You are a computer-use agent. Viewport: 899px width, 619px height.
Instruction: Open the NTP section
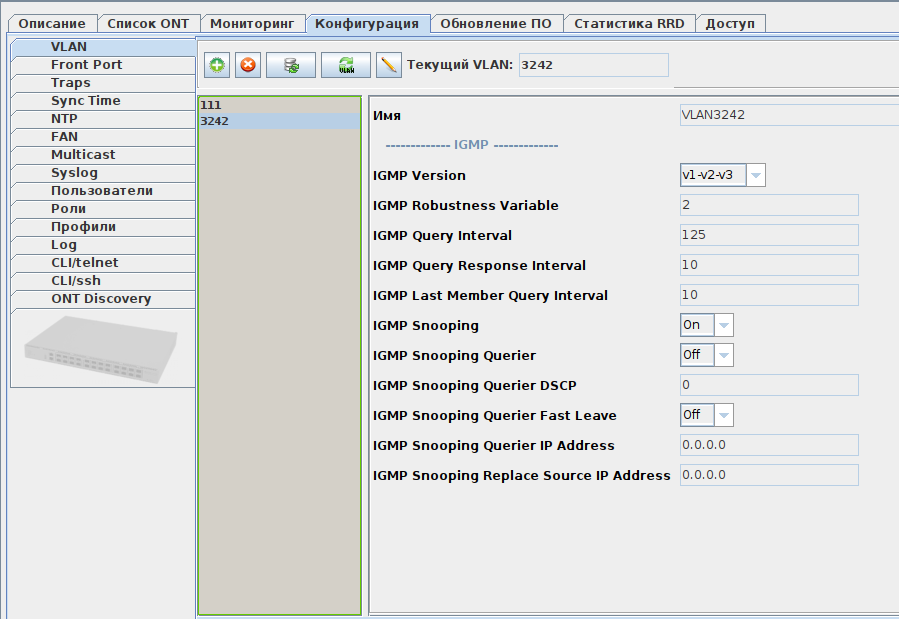click(103, 119)
